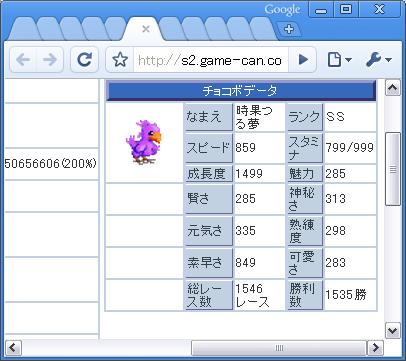Click the Go arrow beside the address bar
The image size is (406, 361).
tap(303, 60)
